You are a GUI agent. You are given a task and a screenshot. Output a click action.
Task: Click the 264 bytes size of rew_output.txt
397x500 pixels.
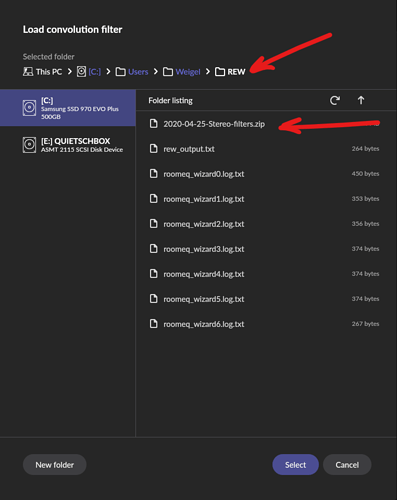pos(365,149)
